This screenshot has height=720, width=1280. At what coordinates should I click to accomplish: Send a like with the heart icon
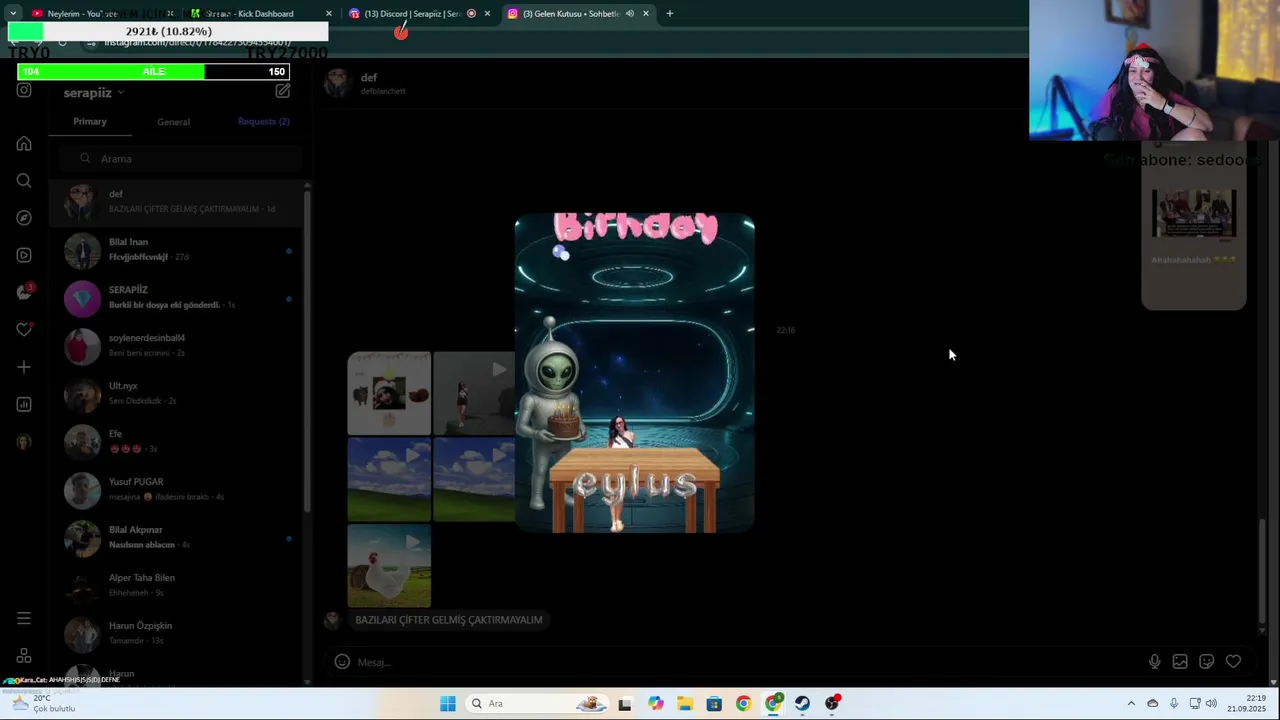click(1233, 661)
